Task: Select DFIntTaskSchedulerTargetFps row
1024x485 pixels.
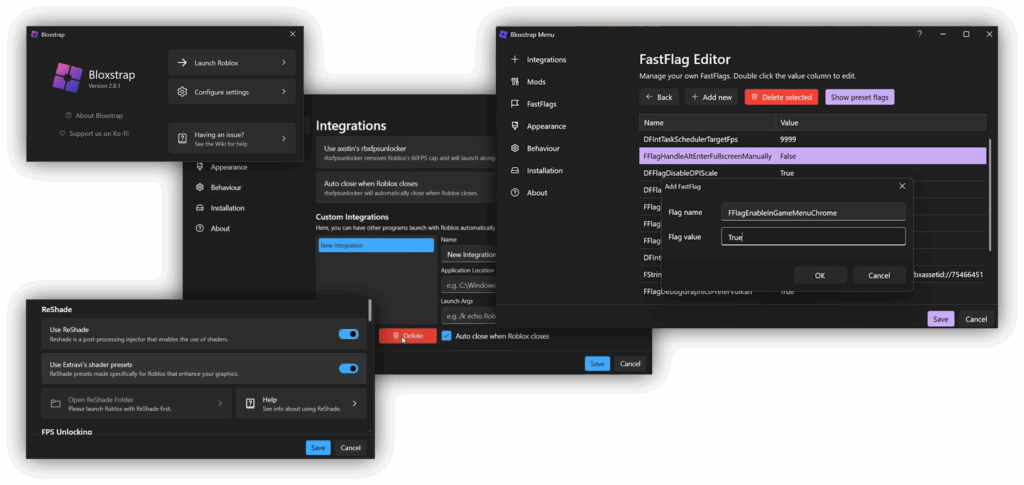Action: pos(812,139)
